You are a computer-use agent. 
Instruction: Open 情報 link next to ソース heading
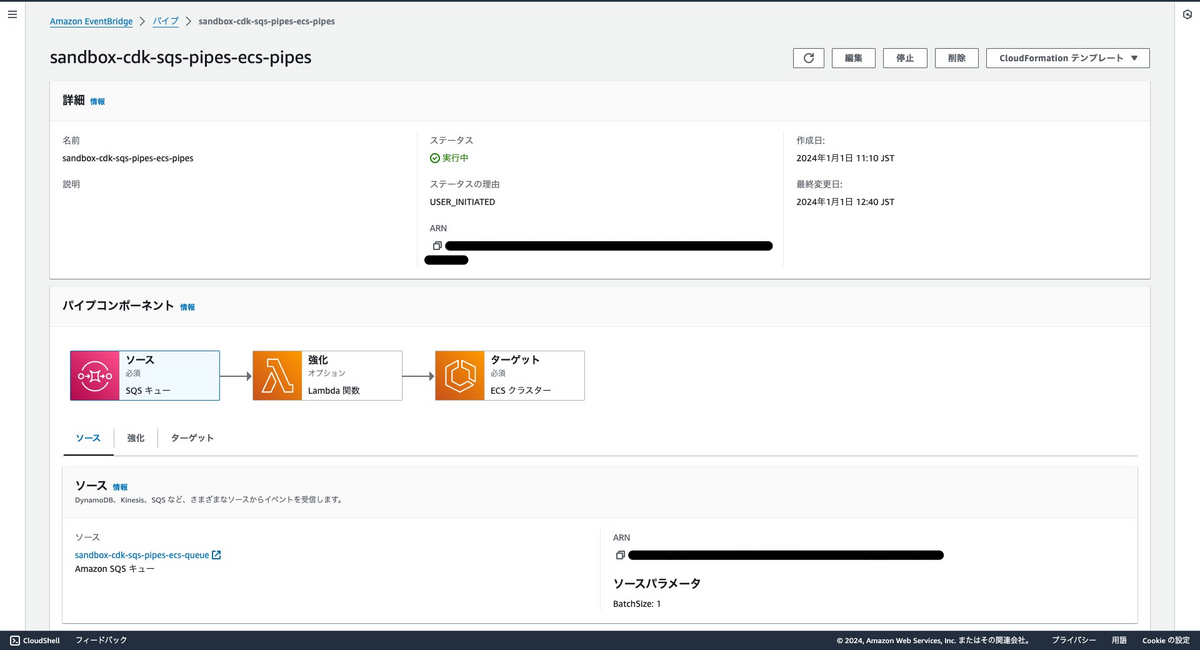(120, 487)
